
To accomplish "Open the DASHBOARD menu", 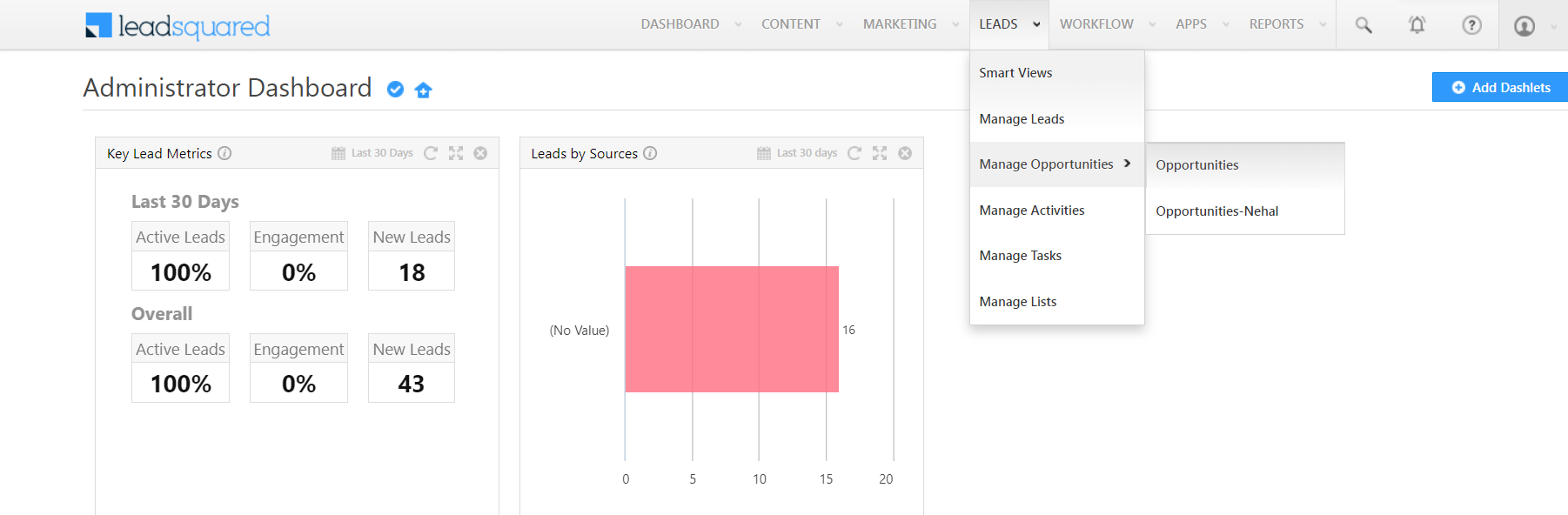I will coord(680,24).
